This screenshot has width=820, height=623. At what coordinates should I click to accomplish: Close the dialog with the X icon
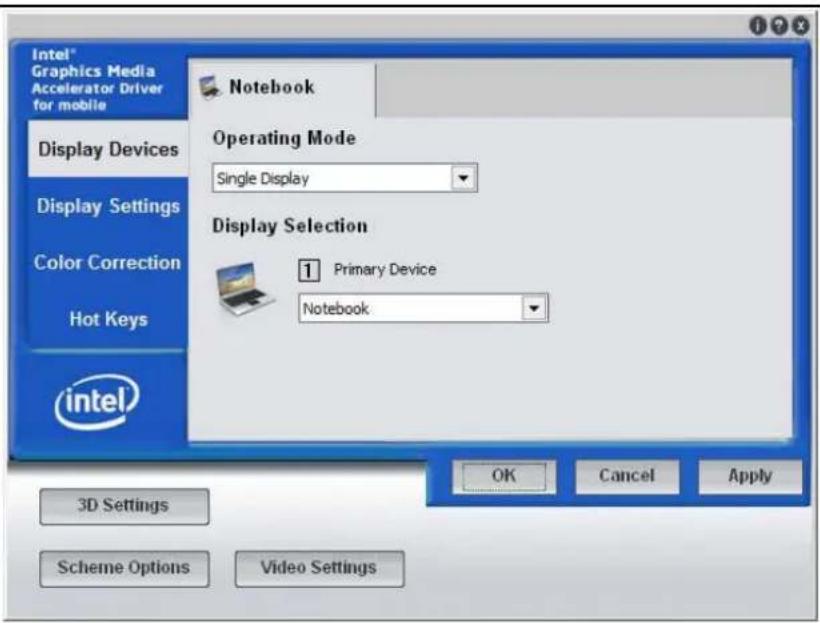pyautogui.click(x=800, y=25)
